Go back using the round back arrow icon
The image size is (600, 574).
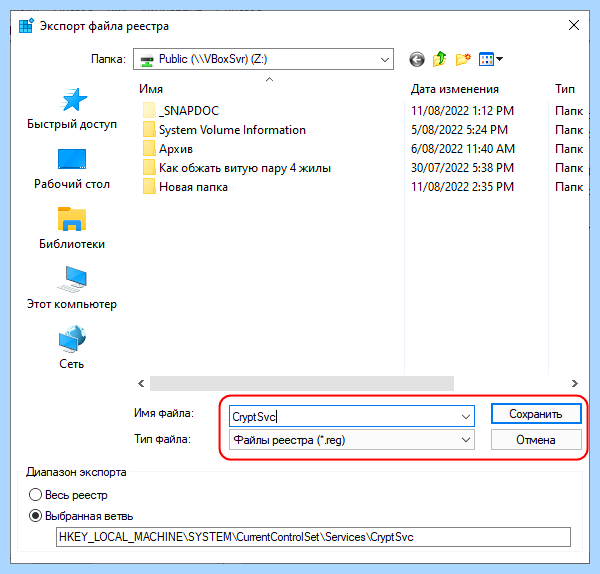click(x=417, y=59)
